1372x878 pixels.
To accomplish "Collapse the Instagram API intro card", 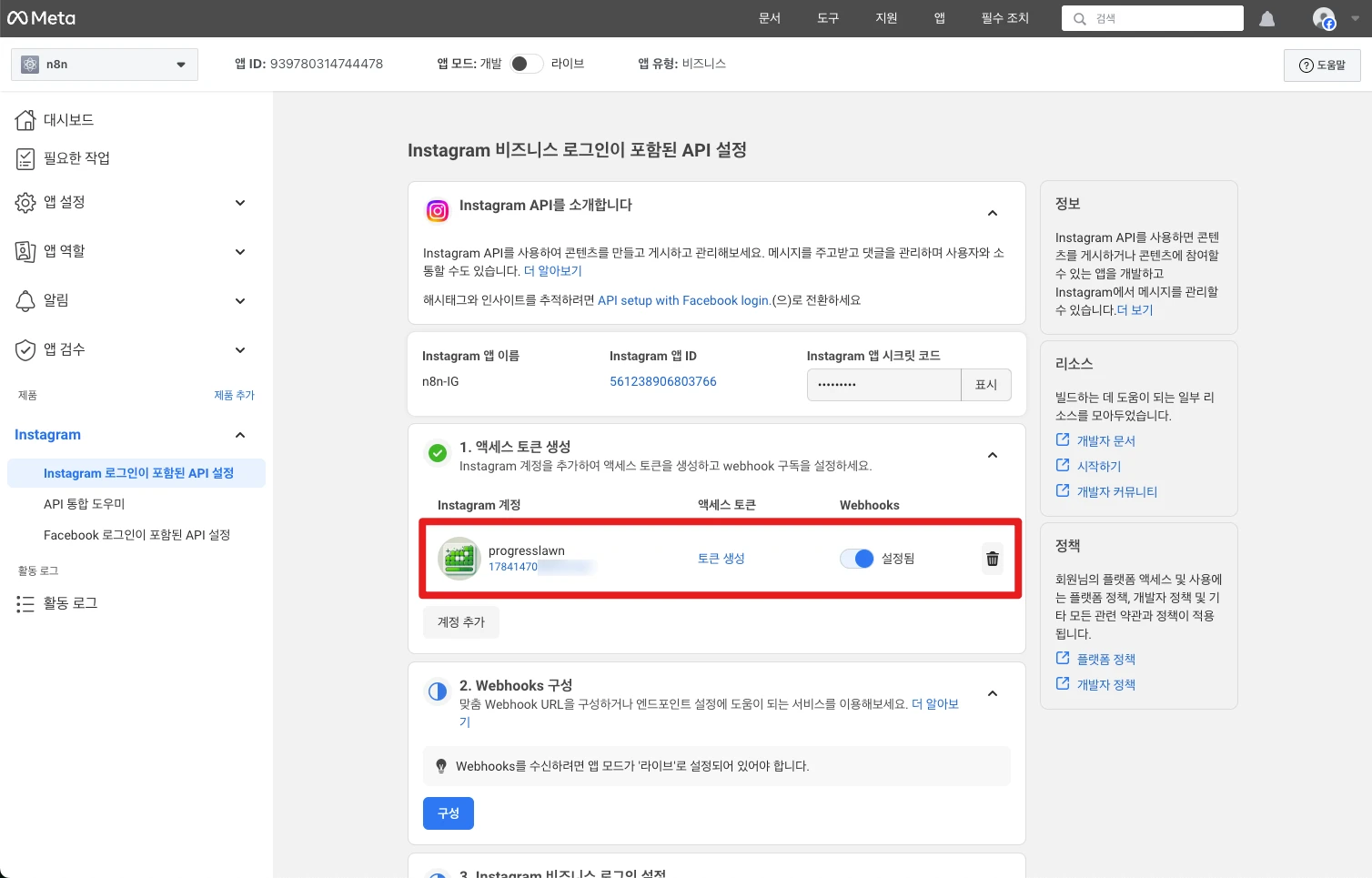I will coord(993,213).
